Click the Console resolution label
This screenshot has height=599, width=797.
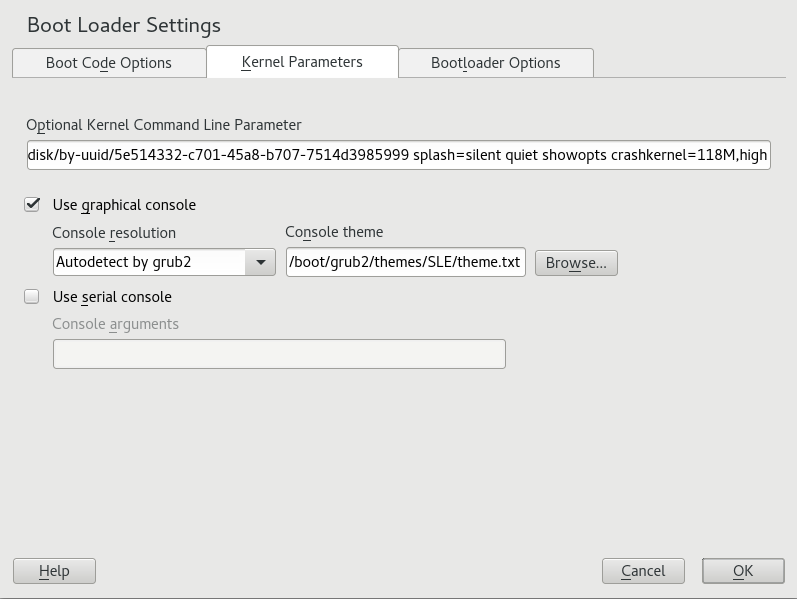[114, 232]
